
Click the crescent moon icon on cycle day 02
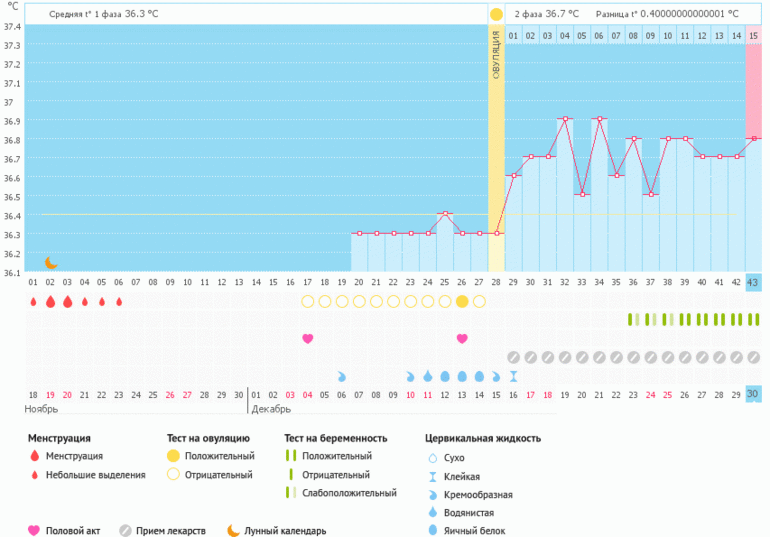point(51,263)
